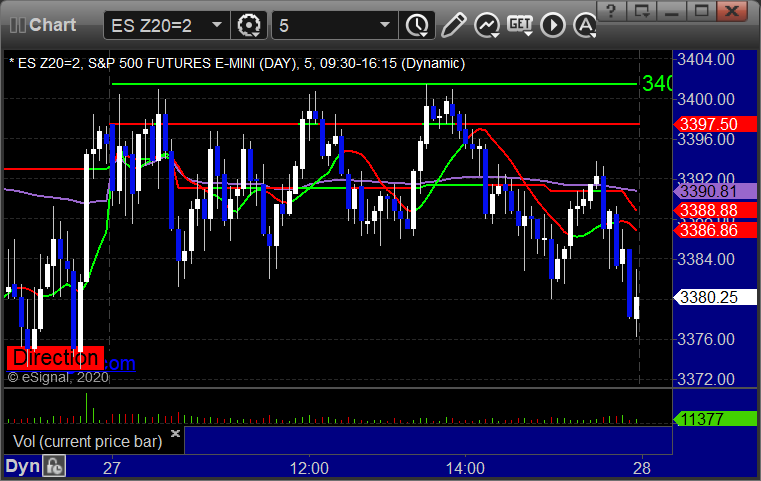Click the chart title ES Z20=2 description
The width and height of the screenshot is (761, 481).
pyautogui.click(x=237, y=63)
